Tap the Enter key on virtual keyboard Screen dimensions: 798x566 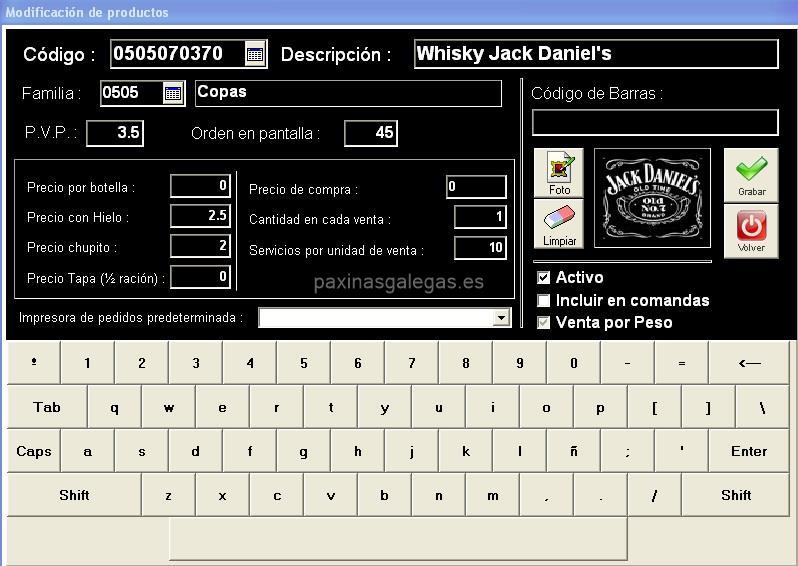749,451
